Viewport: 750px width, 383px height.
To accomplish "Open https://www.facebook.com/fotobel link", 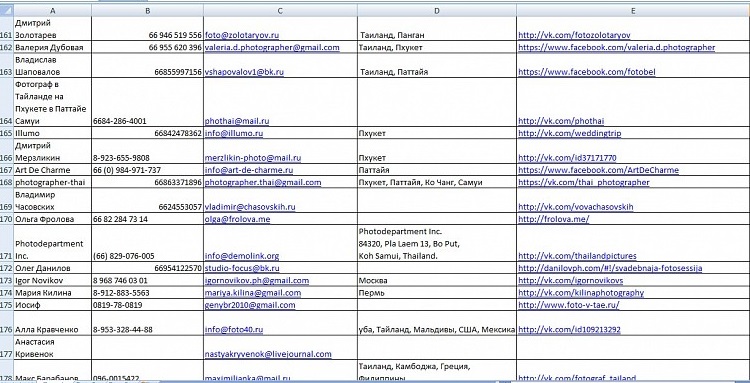I will pyautogui.click(x=587, y=72).
